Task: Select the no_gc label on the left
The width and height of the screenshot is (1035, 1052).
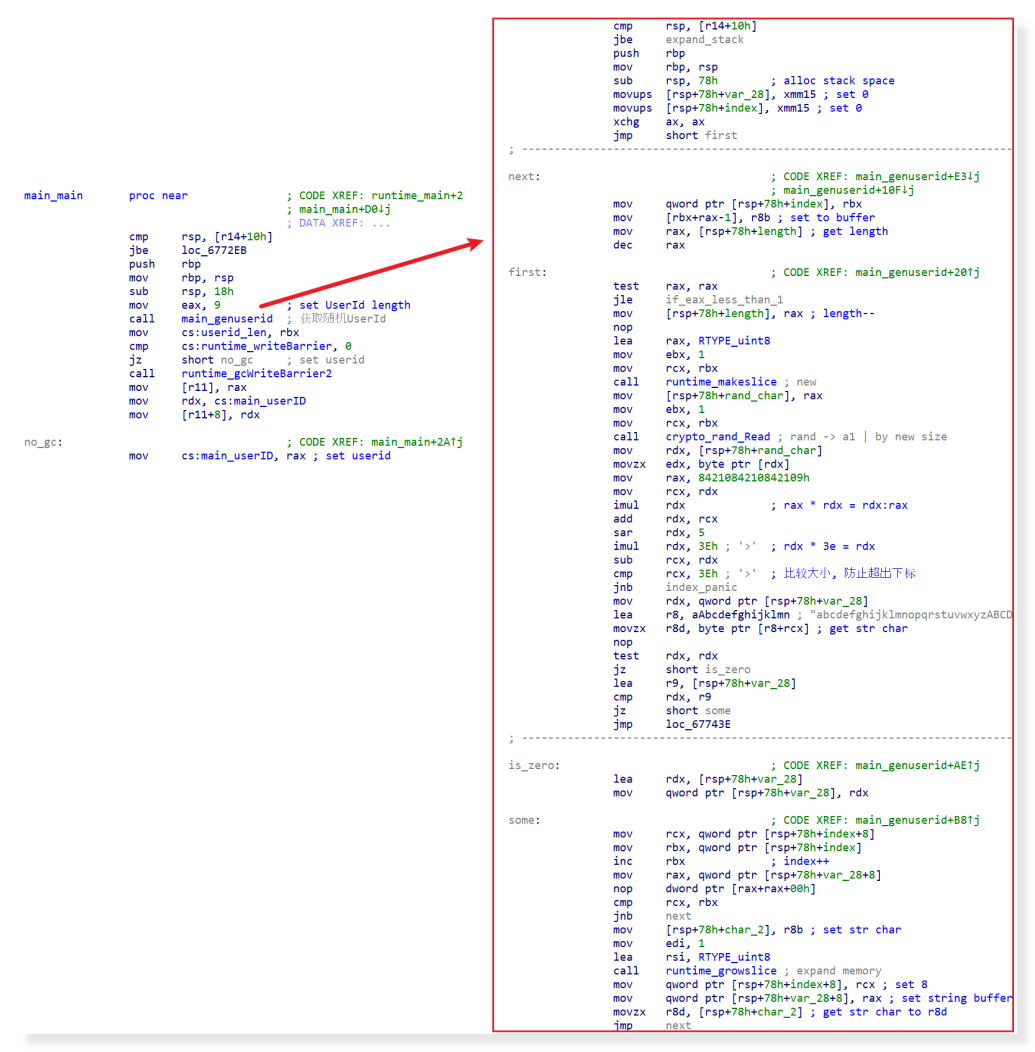Action: coord(43,442)
